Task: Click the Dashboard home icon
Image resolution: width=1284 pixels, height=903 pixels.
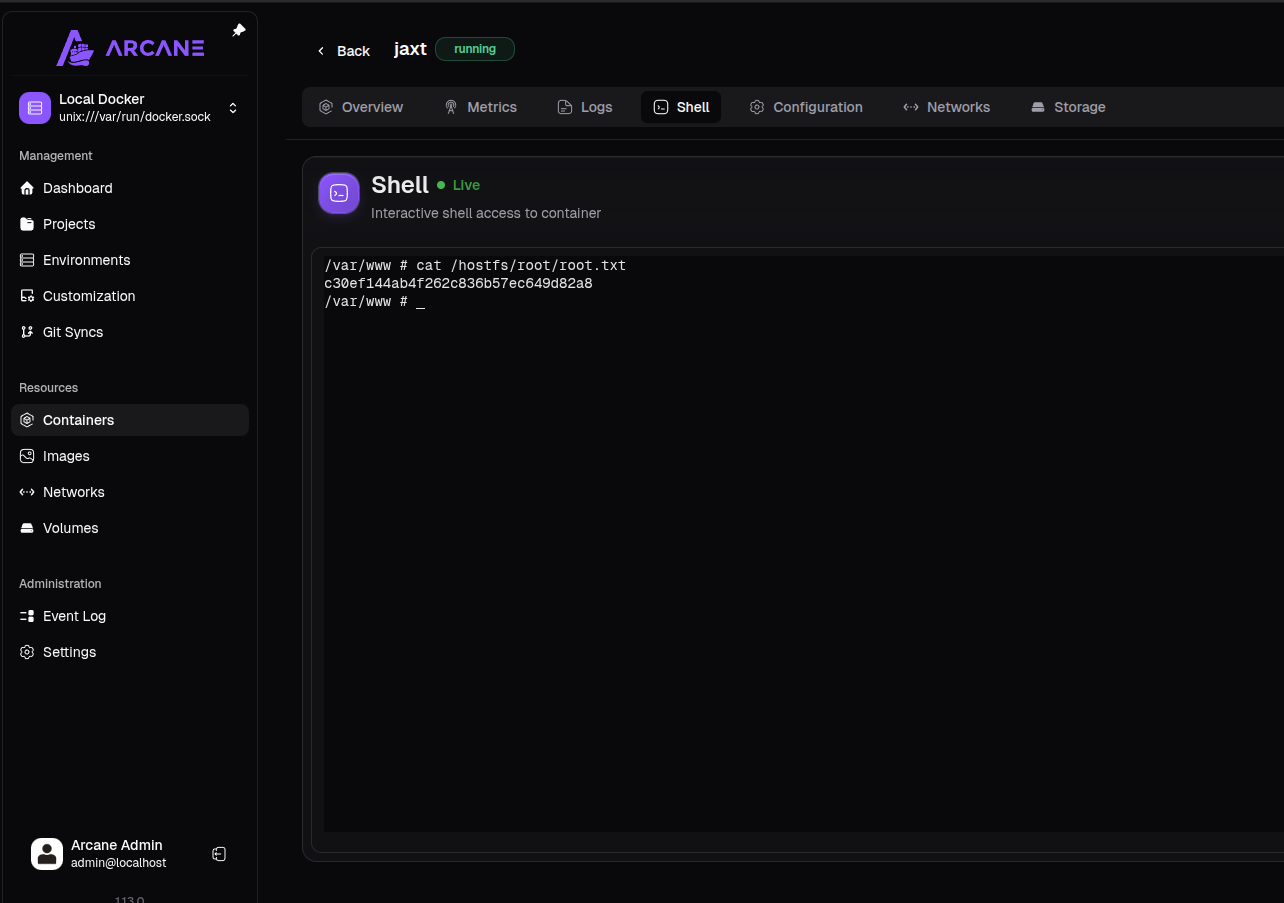Action: click(27, 188)
